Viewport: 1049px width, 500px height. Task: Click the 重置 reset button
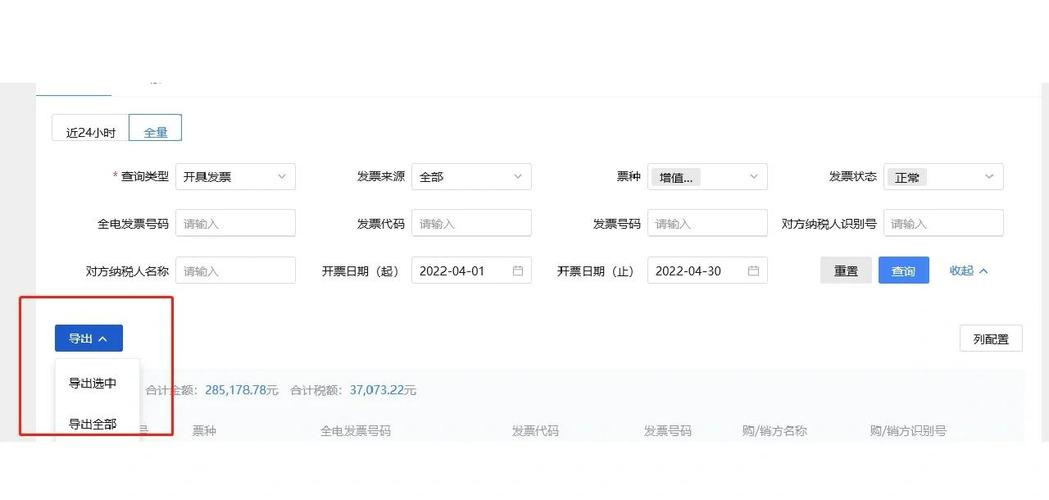click(x=846, y=270)
